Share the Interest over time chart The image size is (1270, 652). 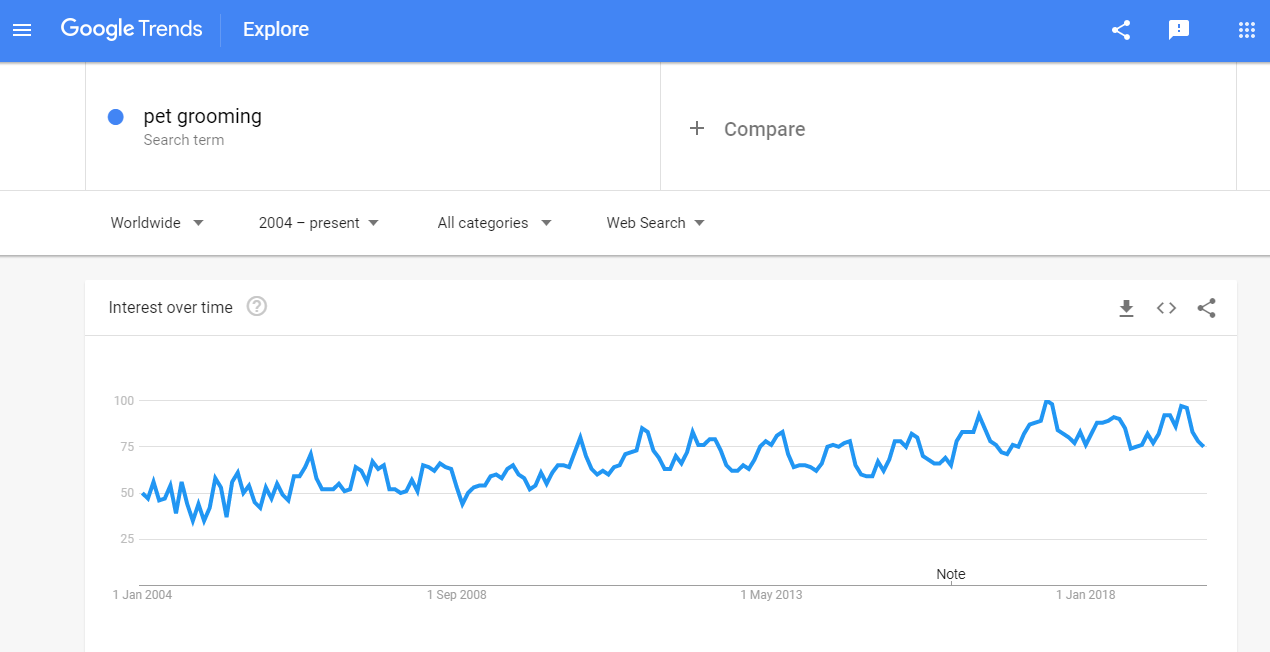[1206, 308]
